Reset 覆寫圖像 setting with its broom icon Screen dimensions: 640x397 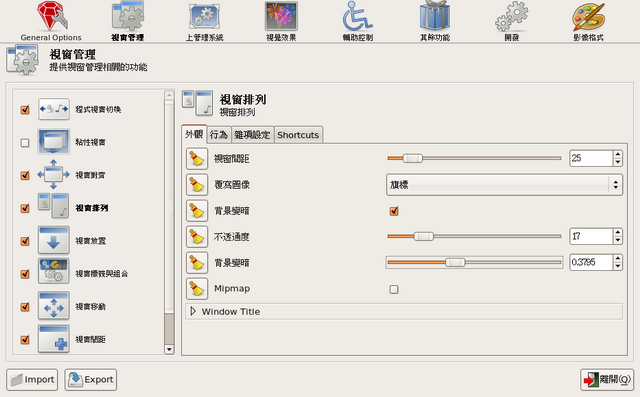[x=197, y=185]
